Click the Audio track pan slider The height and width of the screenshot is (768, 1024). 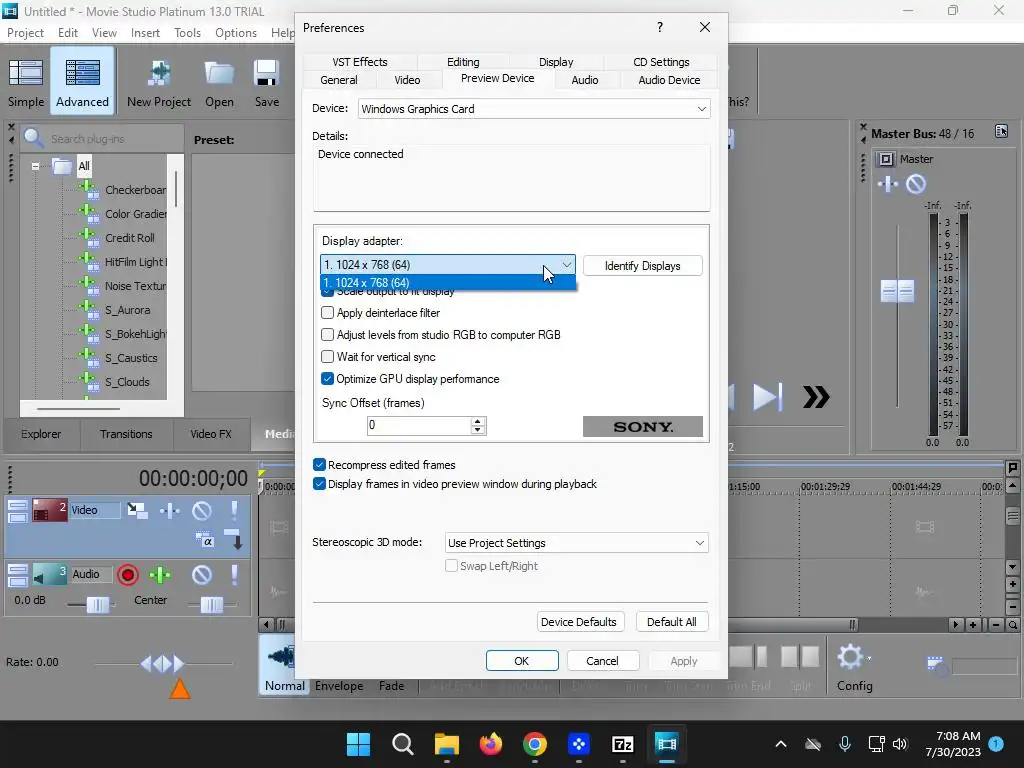click(x=212, y=605)
